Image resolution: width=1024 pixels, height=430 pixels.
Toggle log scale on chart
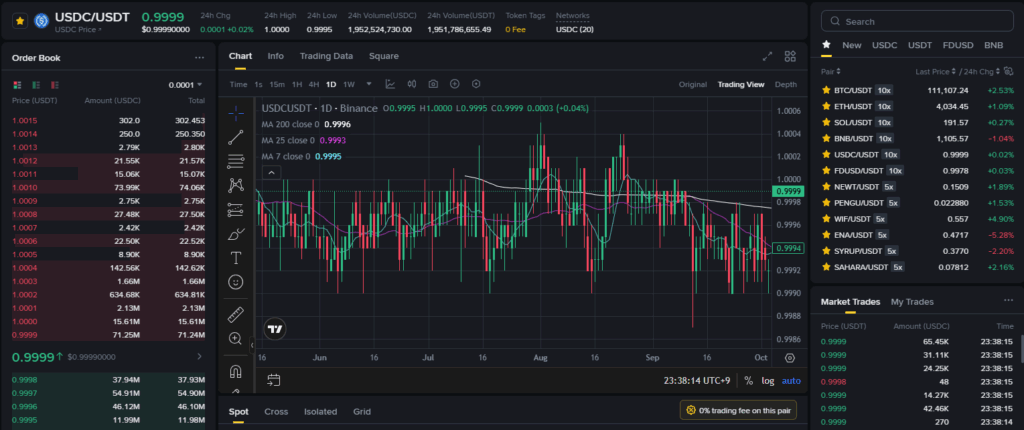click(767, 381)
